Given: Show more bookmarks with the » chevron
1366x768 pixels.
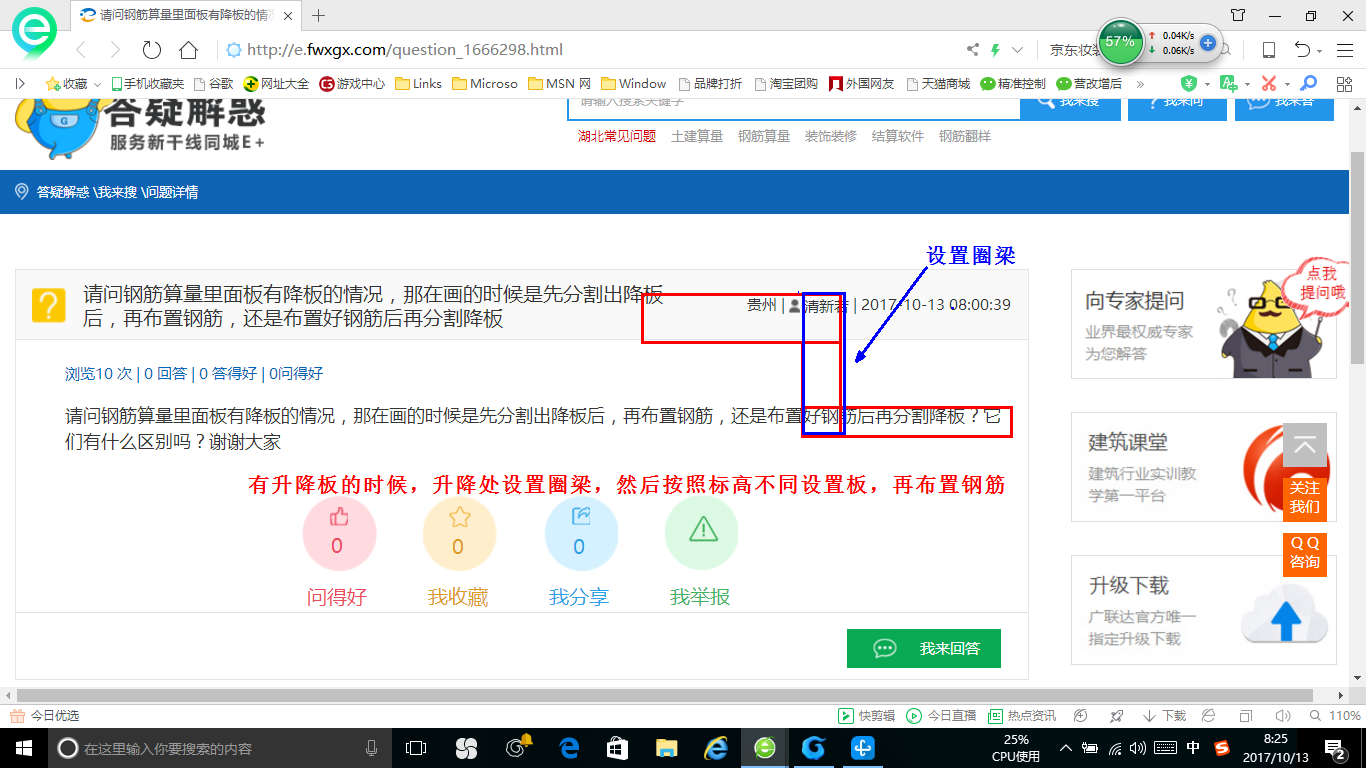Looking at the screenshot, I should 1140,84.
